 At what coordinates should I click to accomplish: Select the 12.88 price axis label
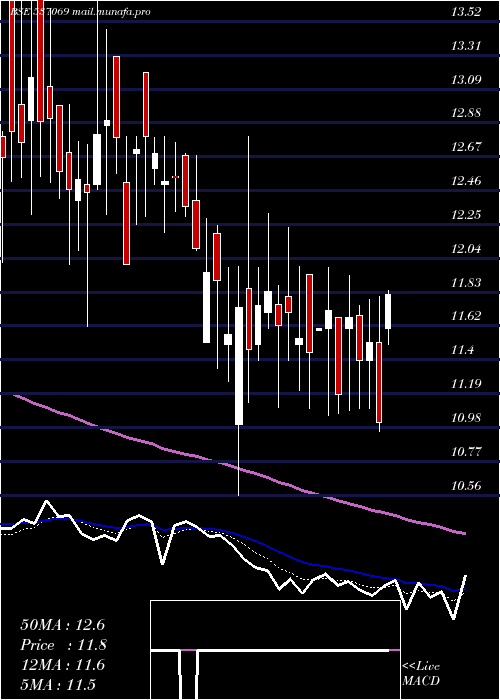point(466,113)
